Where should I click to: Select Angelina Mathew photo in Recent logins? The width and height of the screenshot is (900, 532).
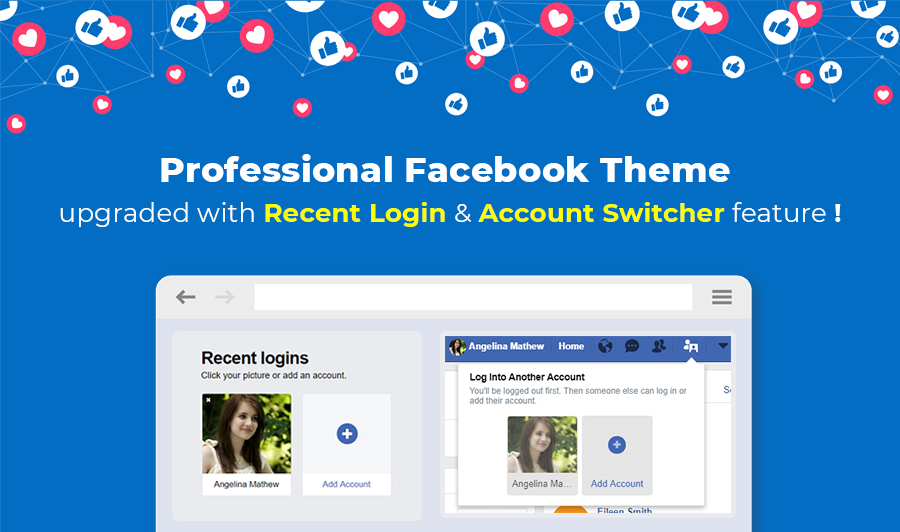[x=246, y=433]
